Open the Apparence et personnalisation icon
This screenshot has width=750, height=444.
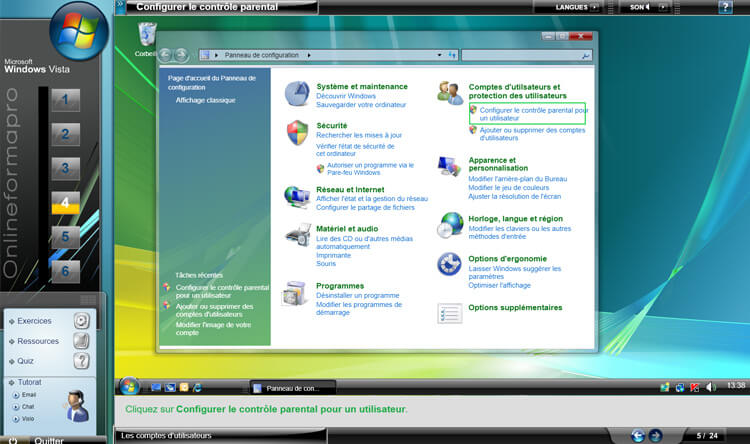click(x=449, y=166)
